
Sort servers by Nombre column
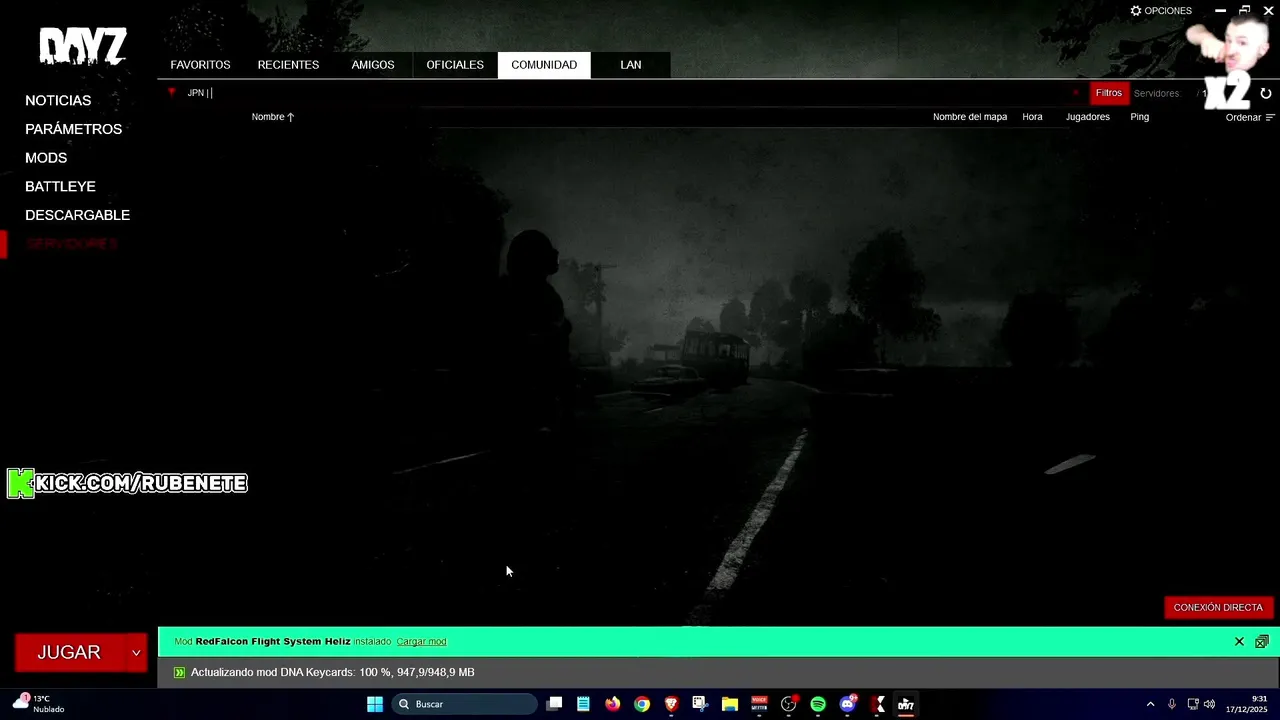(273, 117)
